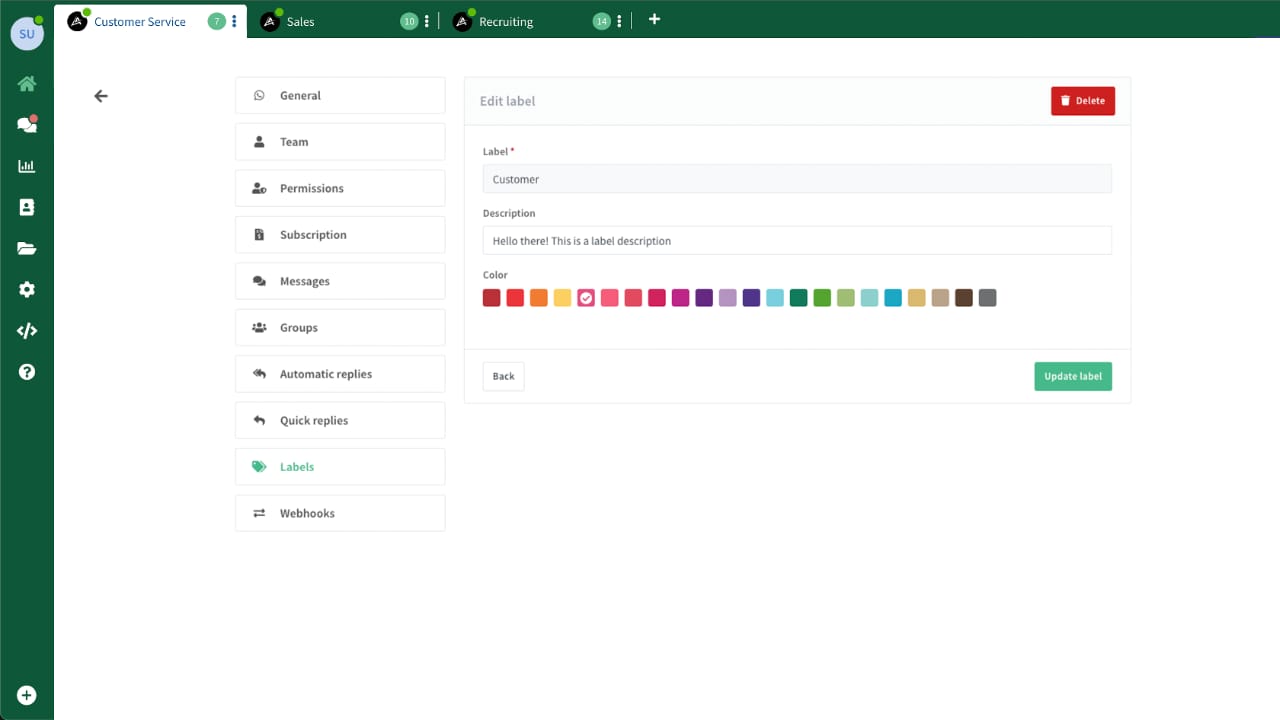The image size is (1280, 720).
Task: Click the Recruiting tab logo icon
Action: point(462,21)
